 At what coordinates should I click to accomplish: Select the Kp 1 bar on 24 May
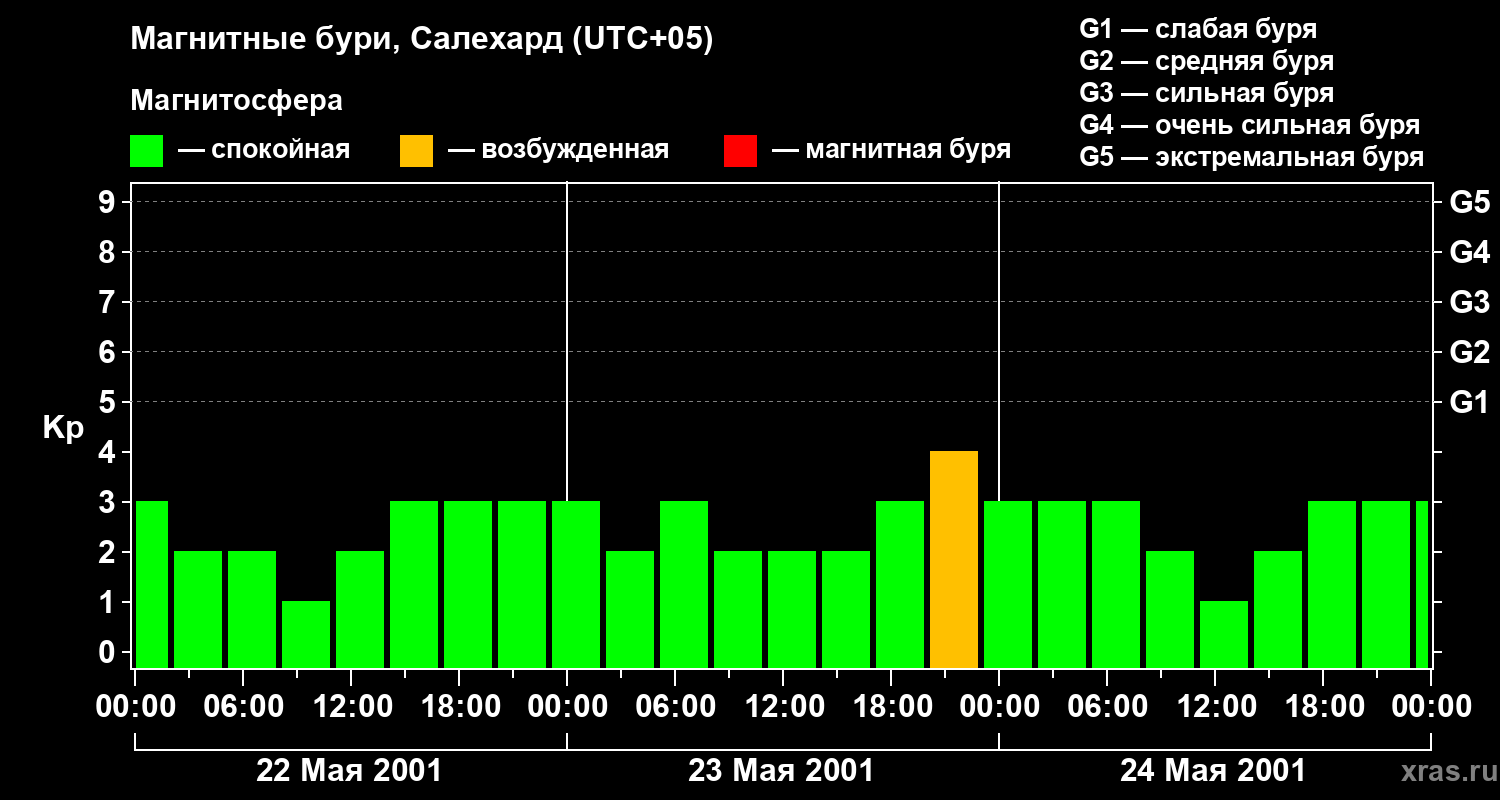point(1224,635)
